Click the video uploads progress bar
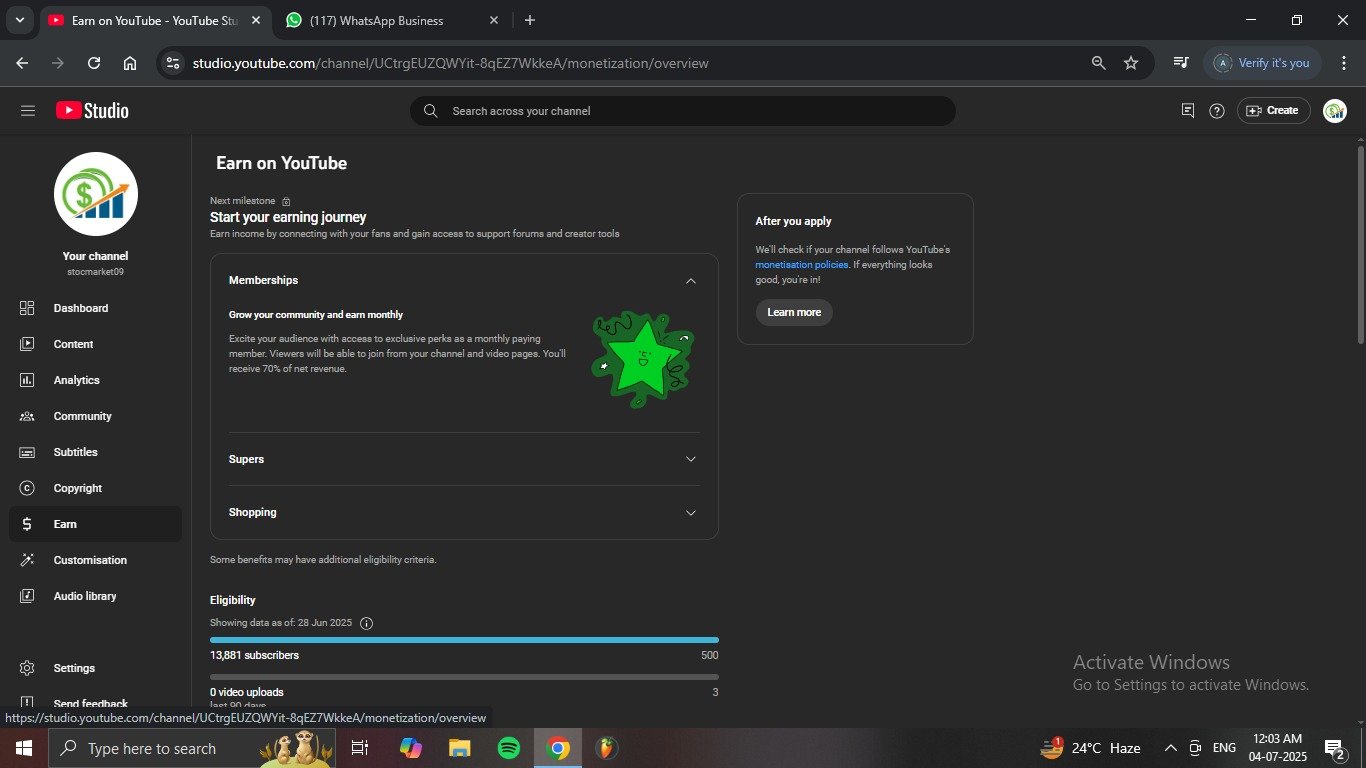 [x=464, y=677]
